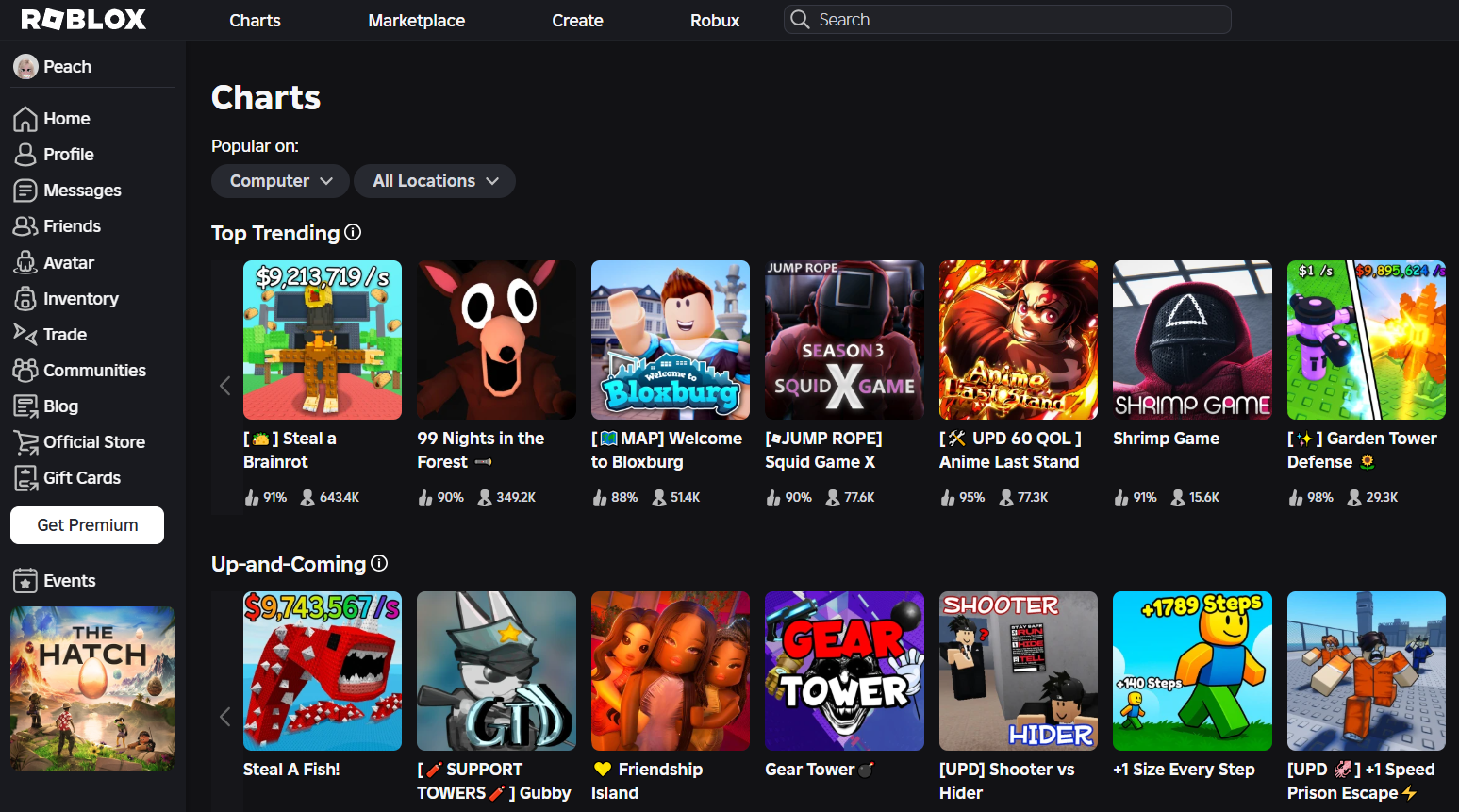The image size is (1459, 812).
Task: Open the Shrimp Game title link
Action: (x=1166, y=439)
